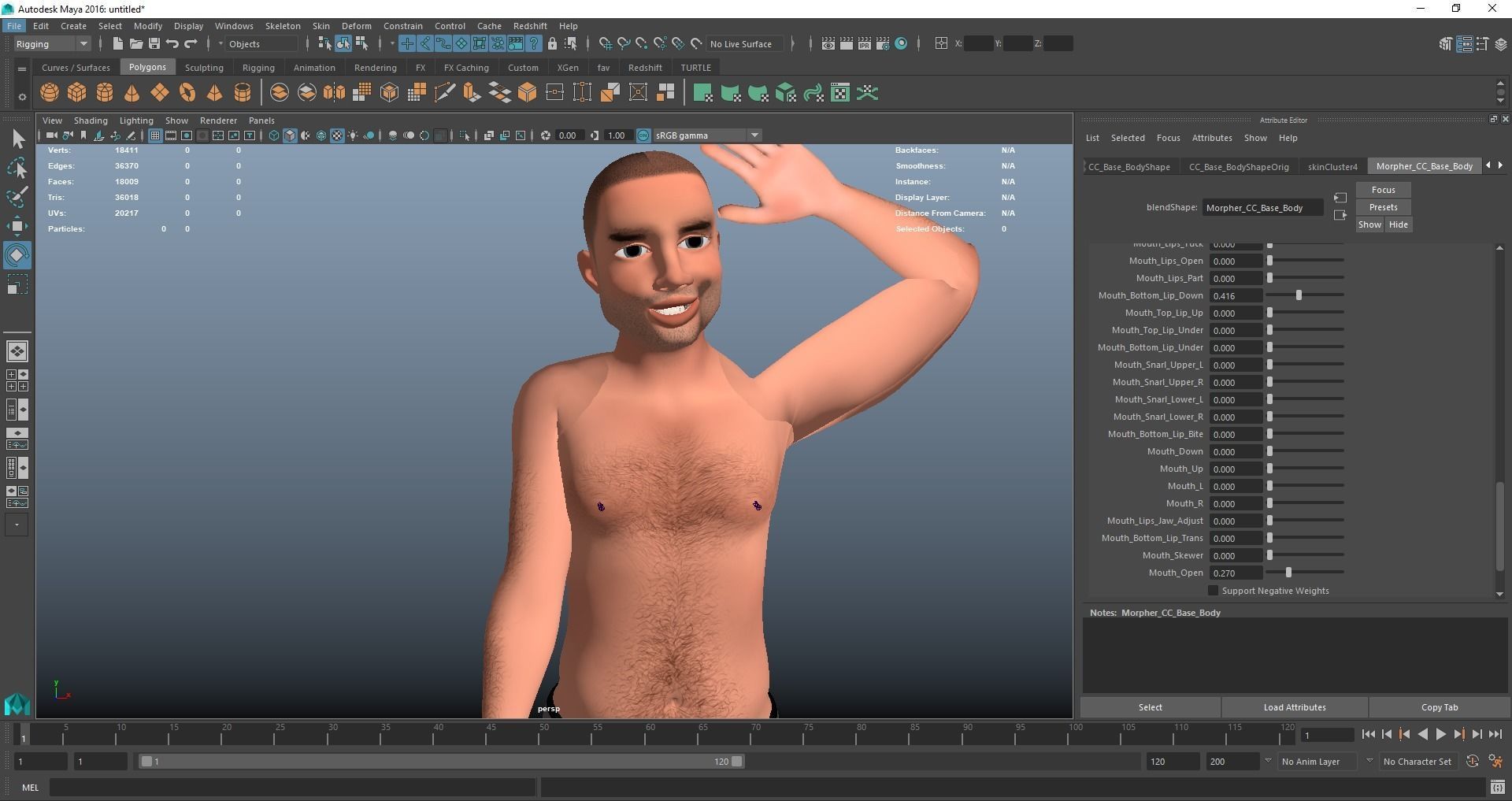This screenshot has width=1512, height=801.
Task: Click the Undo arrow icon
Action: [x=172, y=44]
